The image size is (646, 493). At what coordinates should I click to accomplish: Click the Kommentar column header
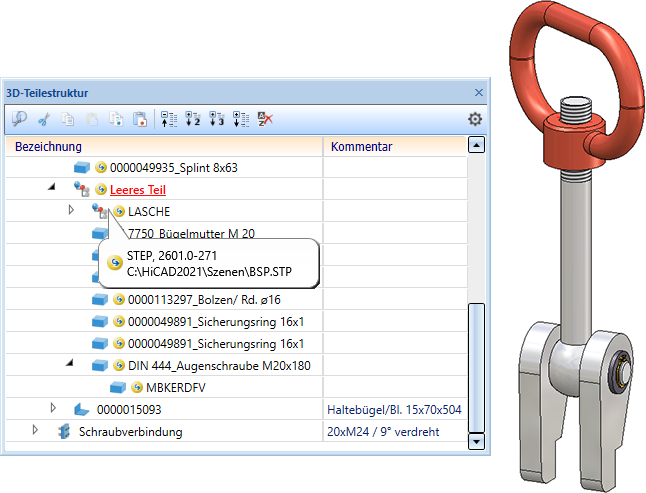(361, 147)
